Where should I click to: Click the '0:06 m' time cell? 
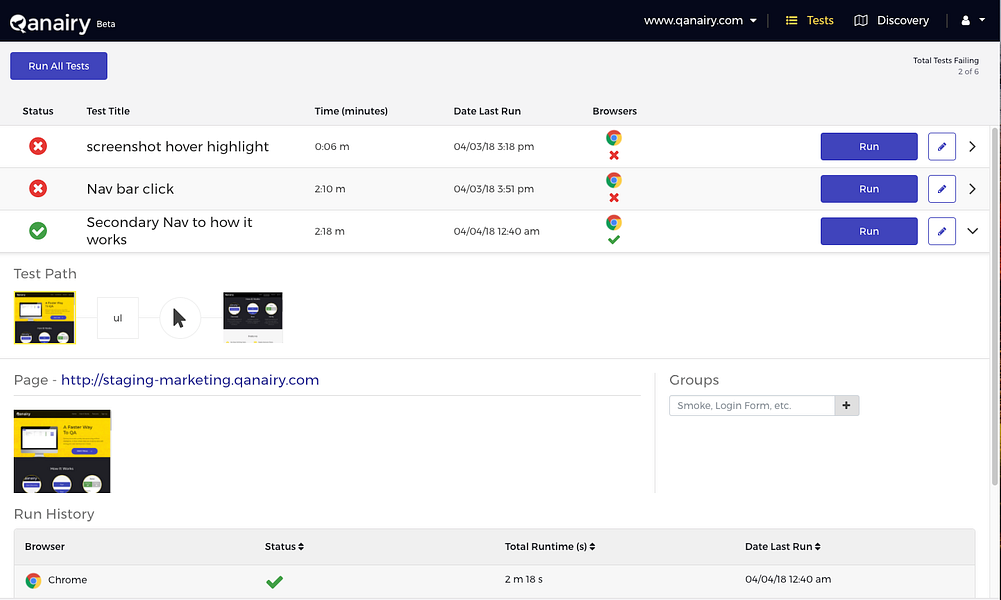point(332,146)
